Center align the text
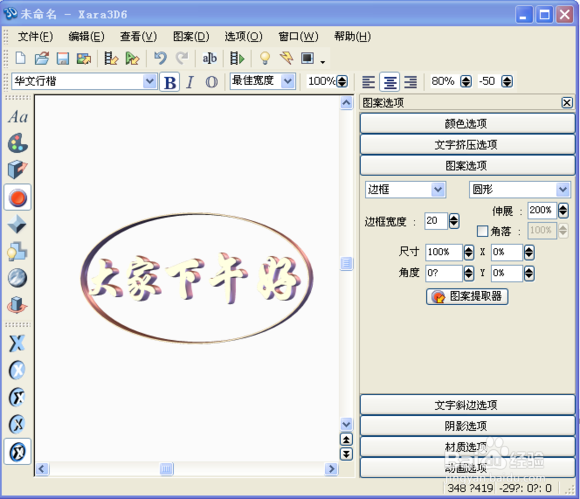 (x=390, y=82)
